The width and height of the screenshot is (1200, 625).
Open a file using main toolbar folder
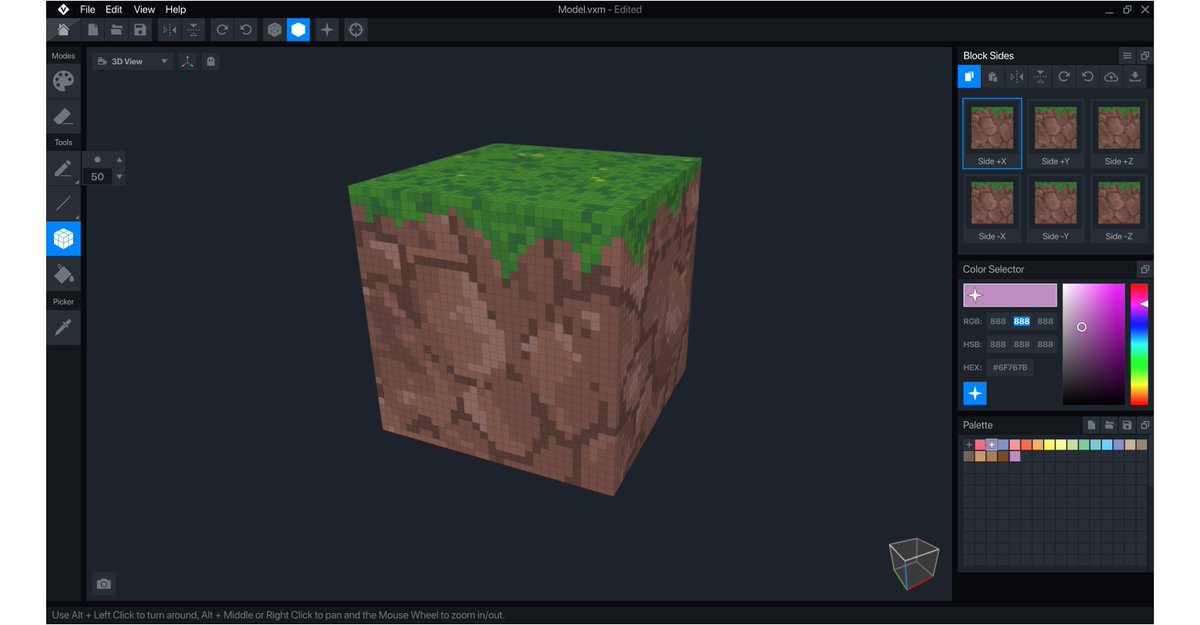point(116,30)
